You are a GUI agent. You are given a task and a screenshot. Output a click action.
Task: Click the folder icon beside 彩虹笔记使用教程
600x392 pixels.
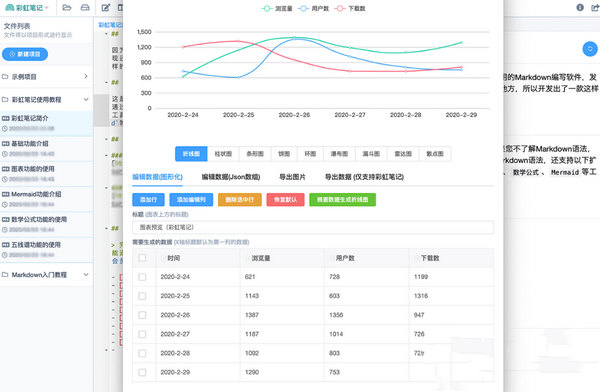point(5,100)
